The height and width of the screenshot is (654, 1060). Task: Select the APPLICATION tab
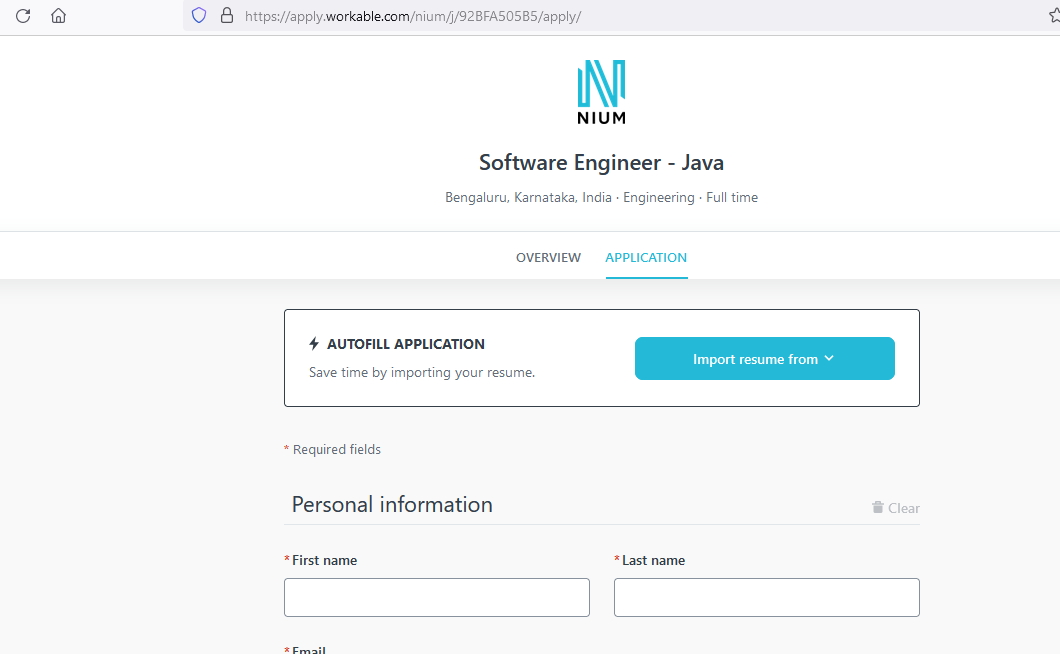[646, 258]
